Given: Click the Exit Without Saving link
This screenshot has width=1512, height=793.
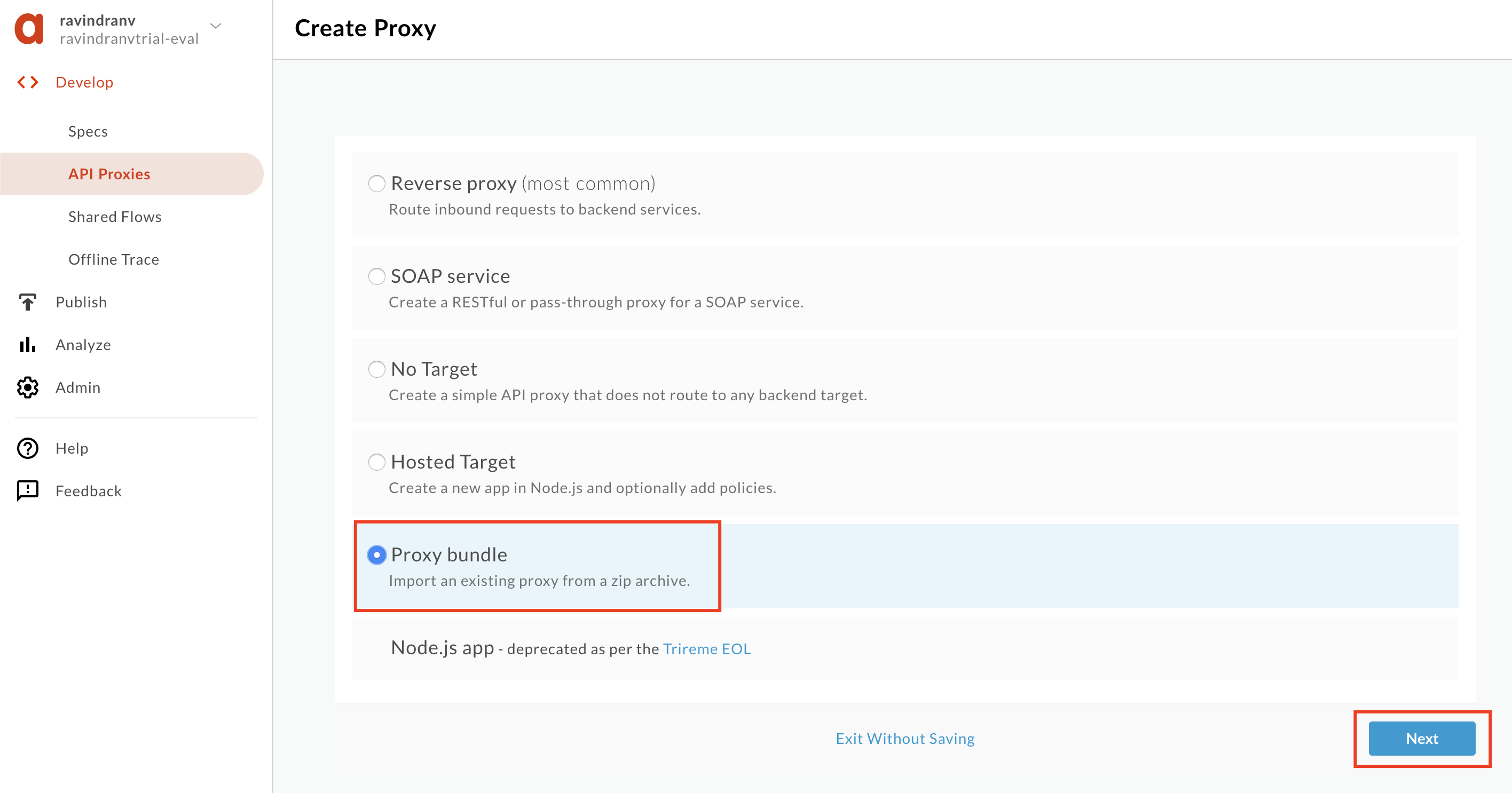Looking at the screenshot, I should pos(905,739).
